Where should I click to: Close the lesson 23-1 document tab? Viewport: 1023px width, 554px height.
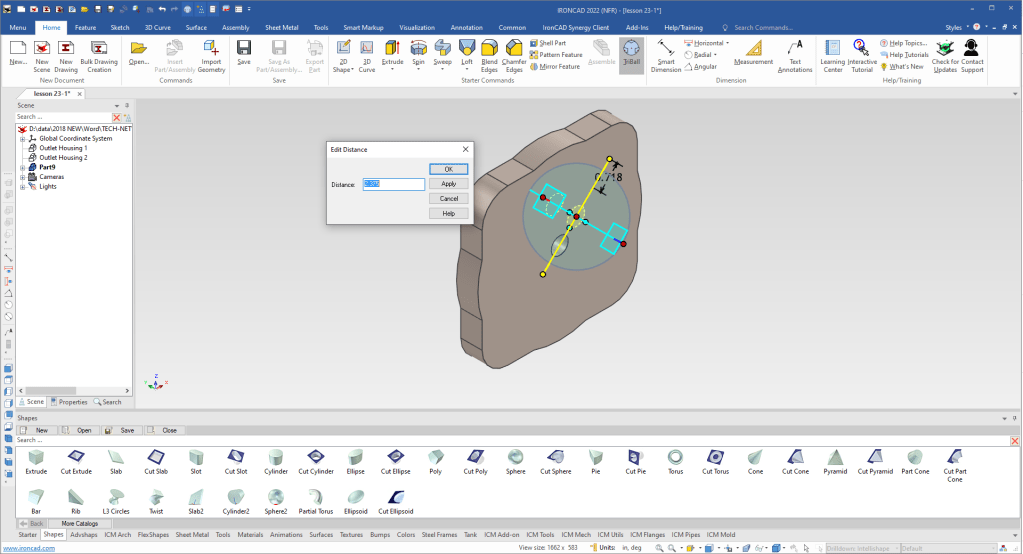tap(80, 93)
